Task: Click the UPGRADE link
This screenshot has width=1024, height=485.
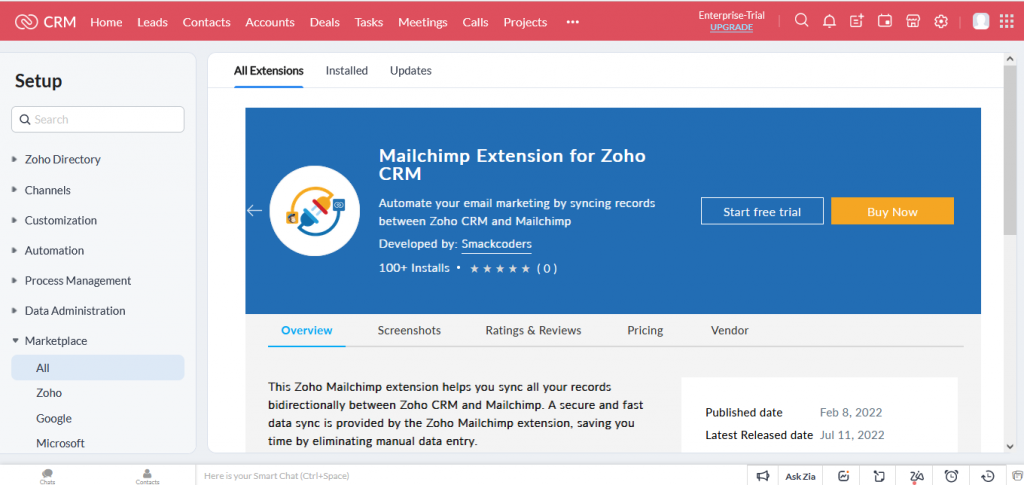Action: coord(731,27)
